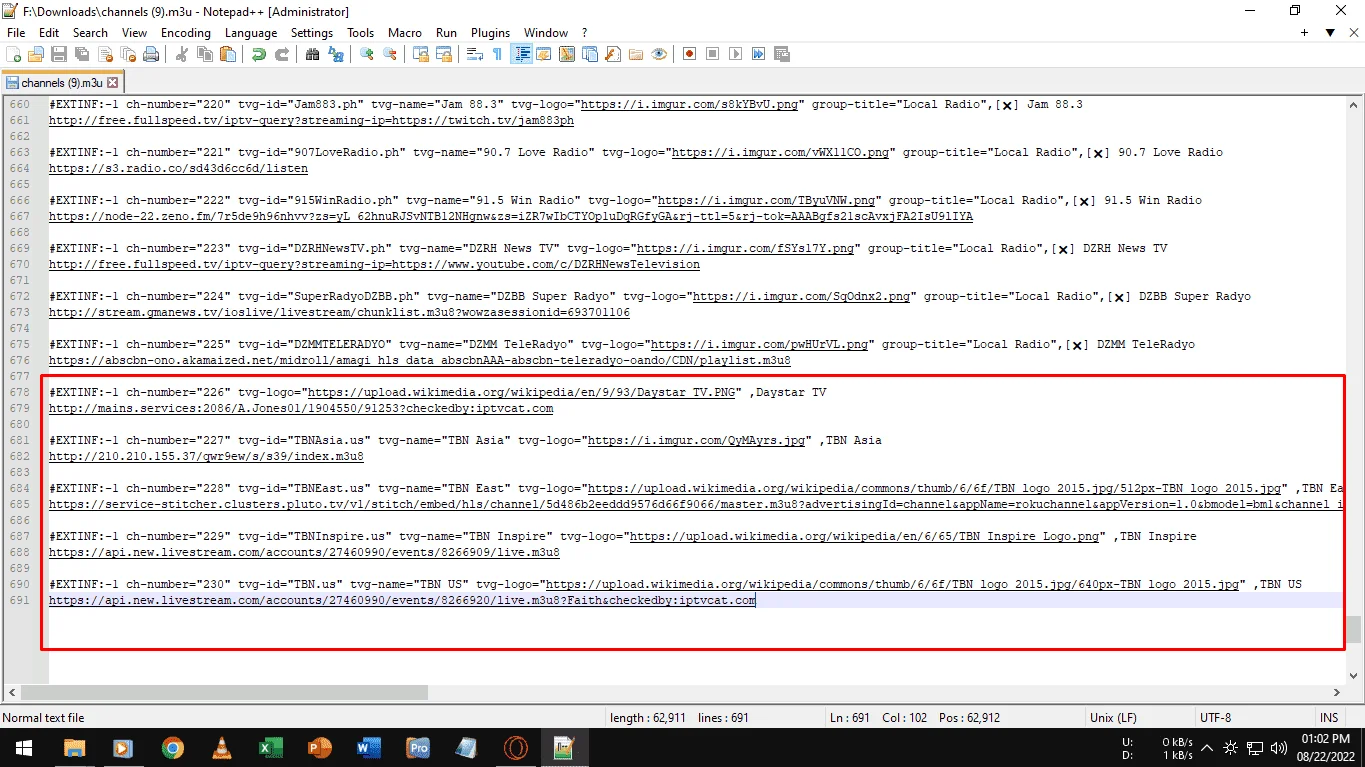Click the Redo toolbar icon
The width and height of the screenshot is (1365, 767).
coord(281,54)
